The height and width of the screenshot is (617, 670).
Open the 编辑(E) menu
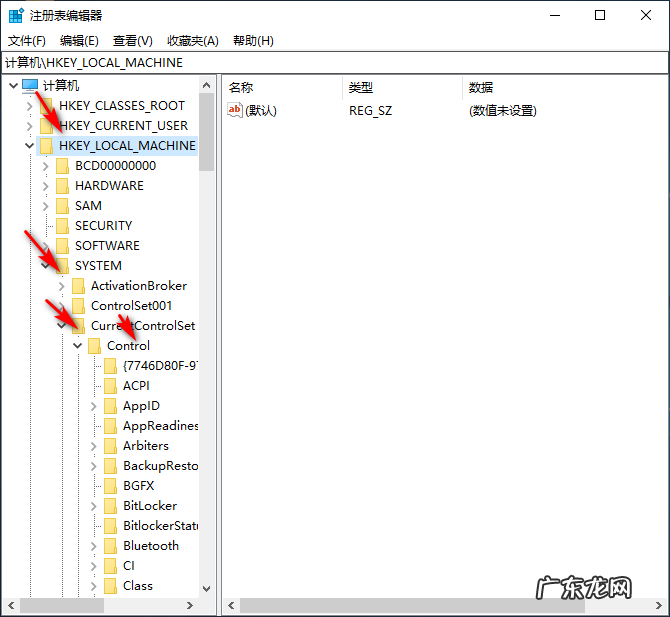pyautogui.click(x=79, y=41)
